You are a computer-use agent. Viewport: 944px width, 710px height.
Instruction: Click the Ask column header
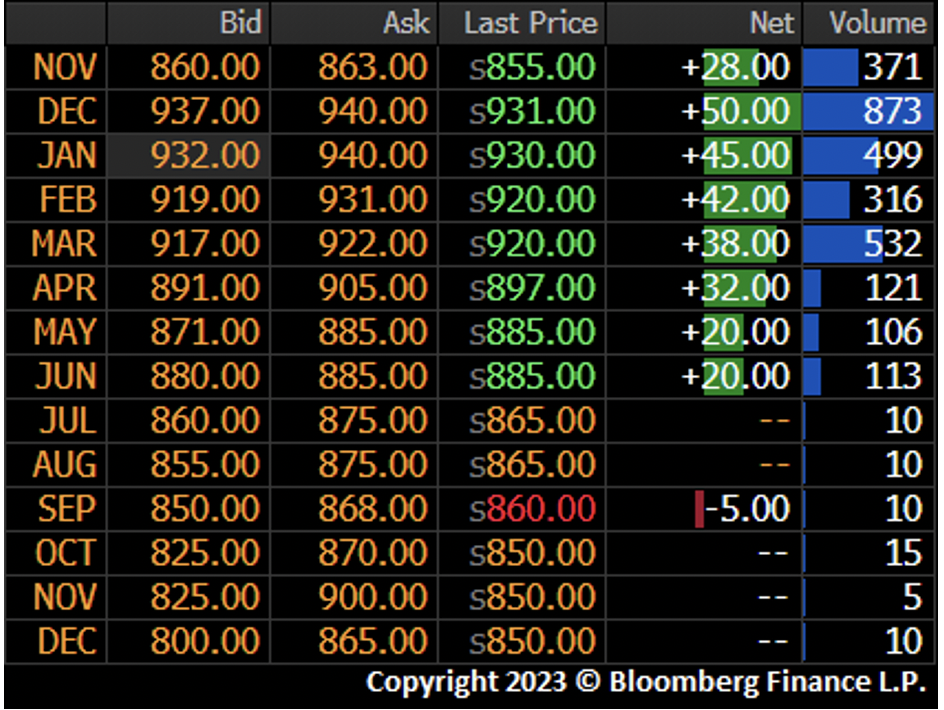[x=406, y=23]
